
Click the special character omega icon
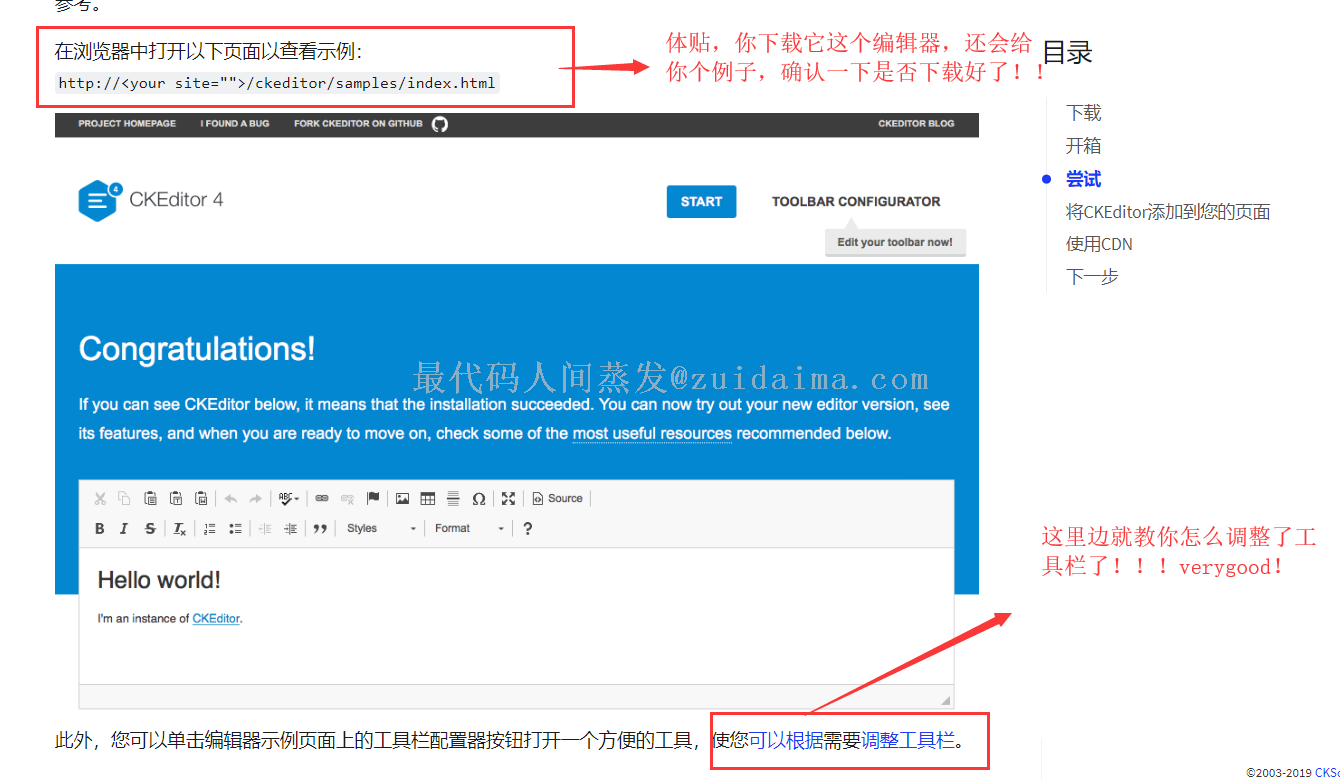(x=478, y=498)
